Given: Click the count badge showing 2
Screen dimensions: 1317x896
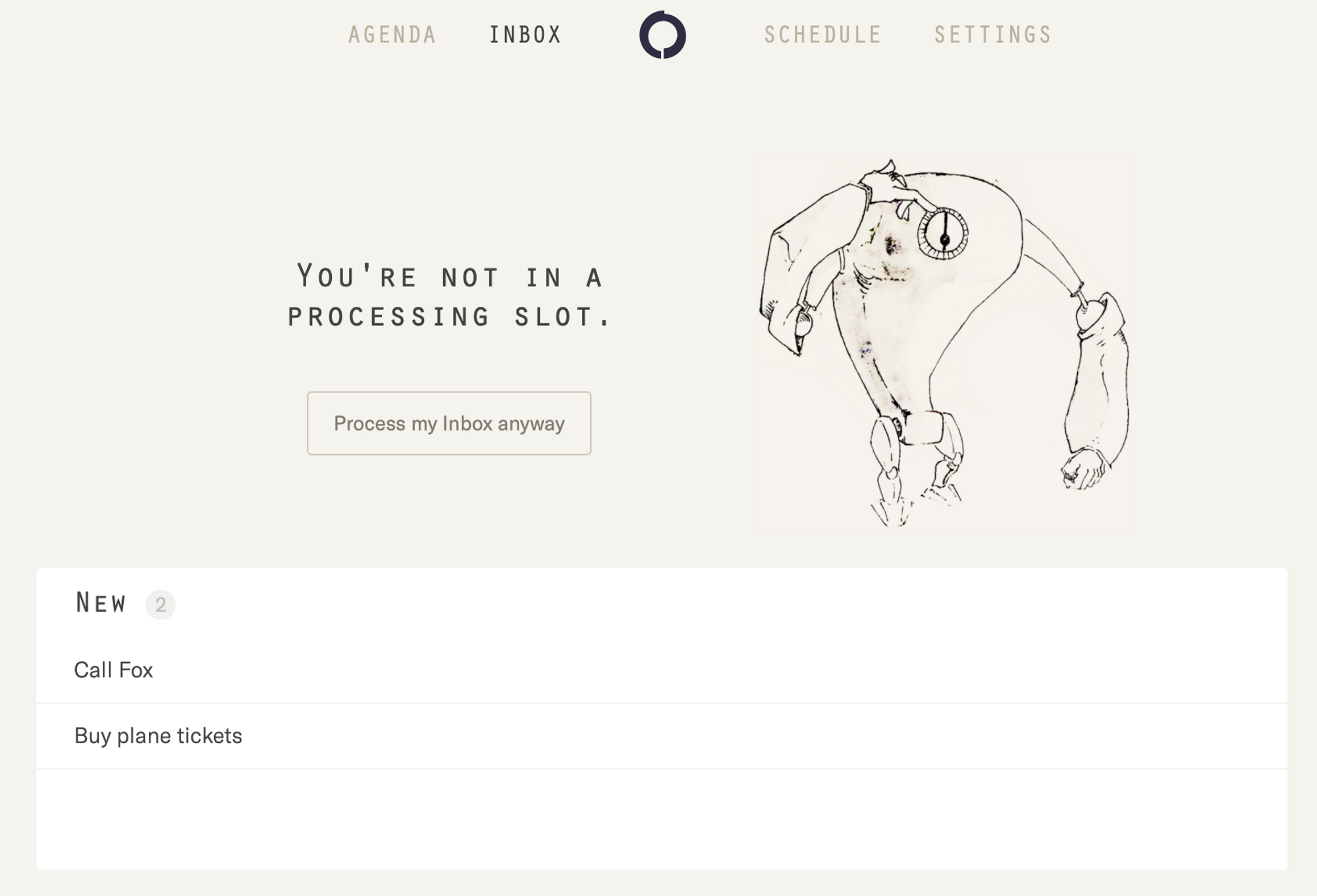Looking at the screenshot, I should [x=160, y=604].
